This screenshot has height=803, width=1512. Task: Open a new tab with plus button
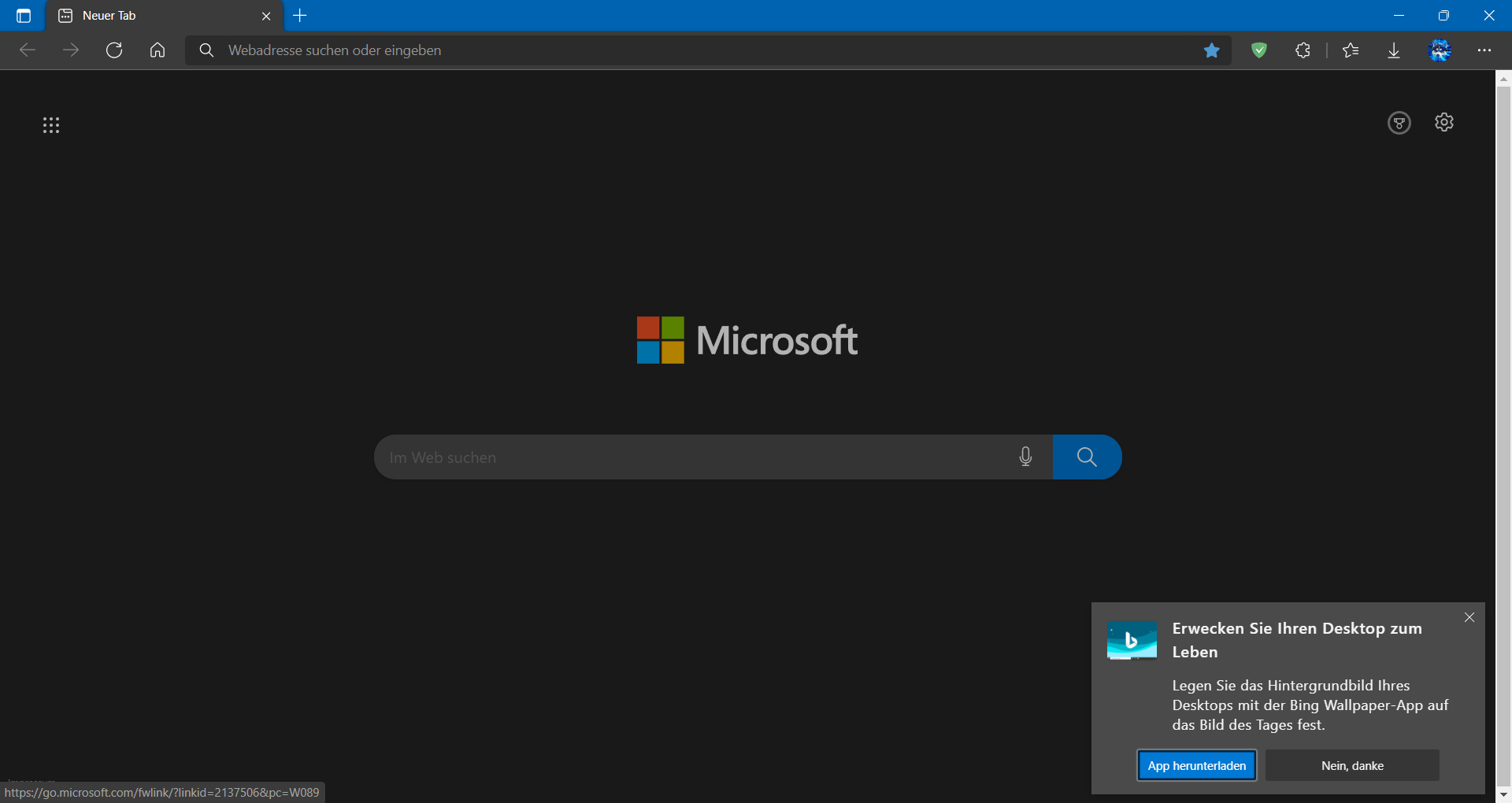[300, 16]
